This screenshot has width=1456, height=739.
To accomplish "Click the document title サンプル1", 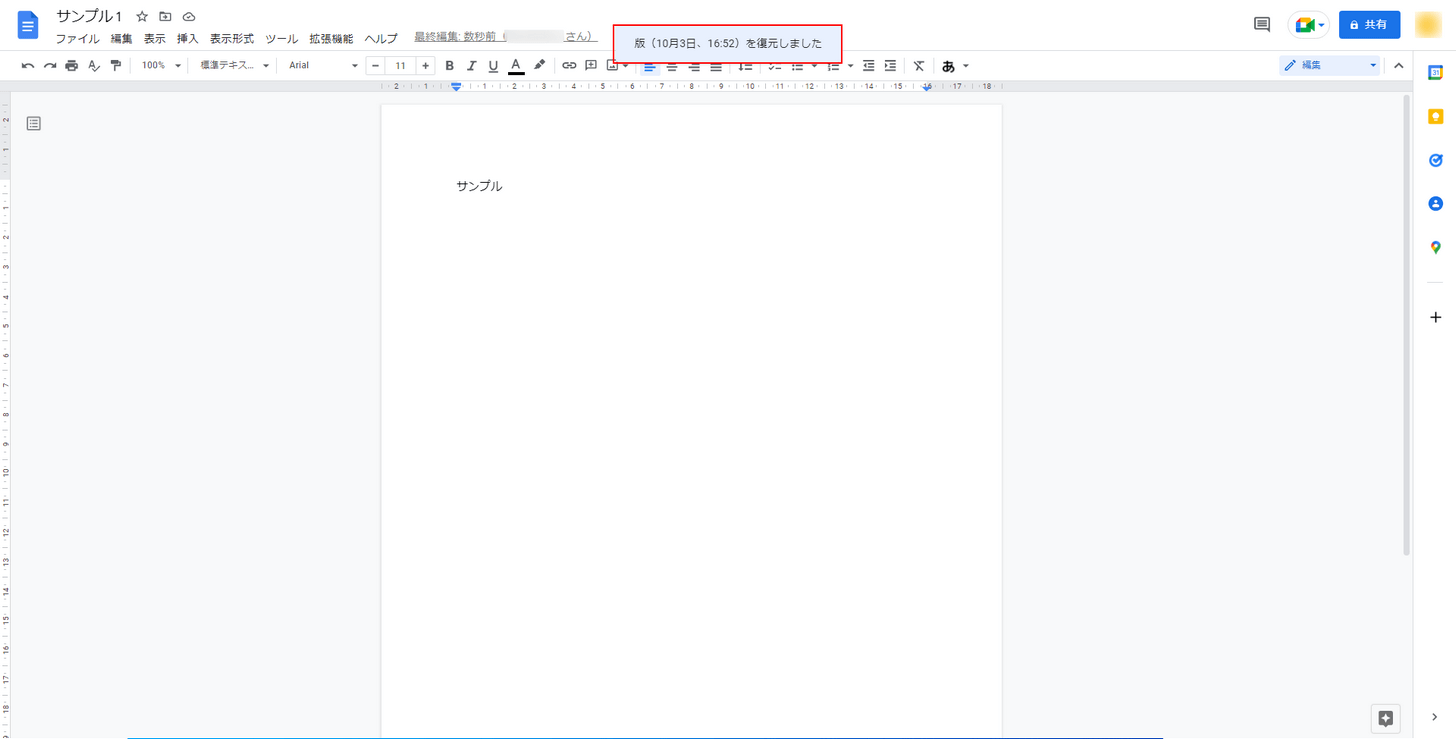I will (89, 17).
